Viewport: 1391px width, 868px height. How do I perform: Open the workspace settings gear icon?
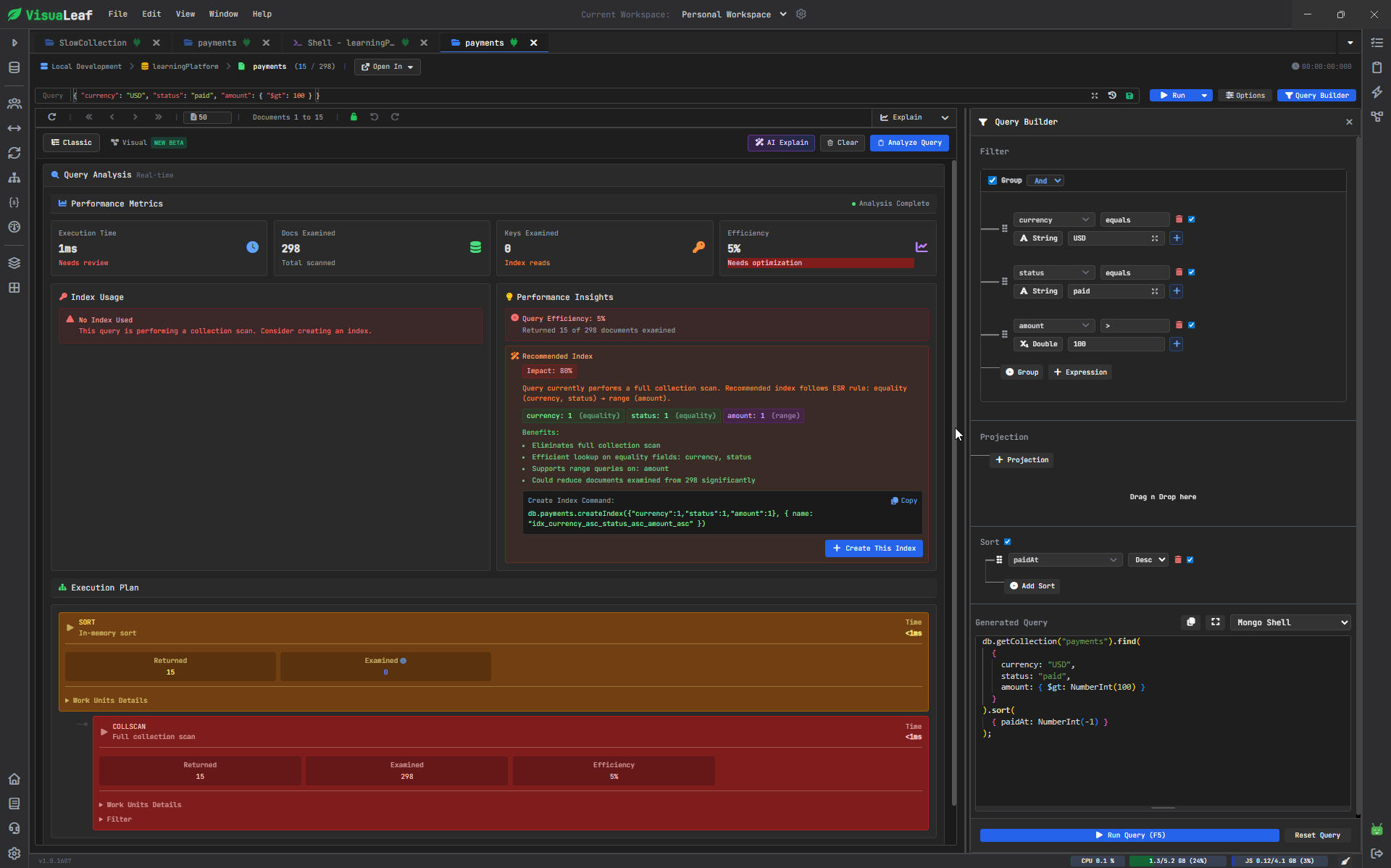[x=801, y=14]
